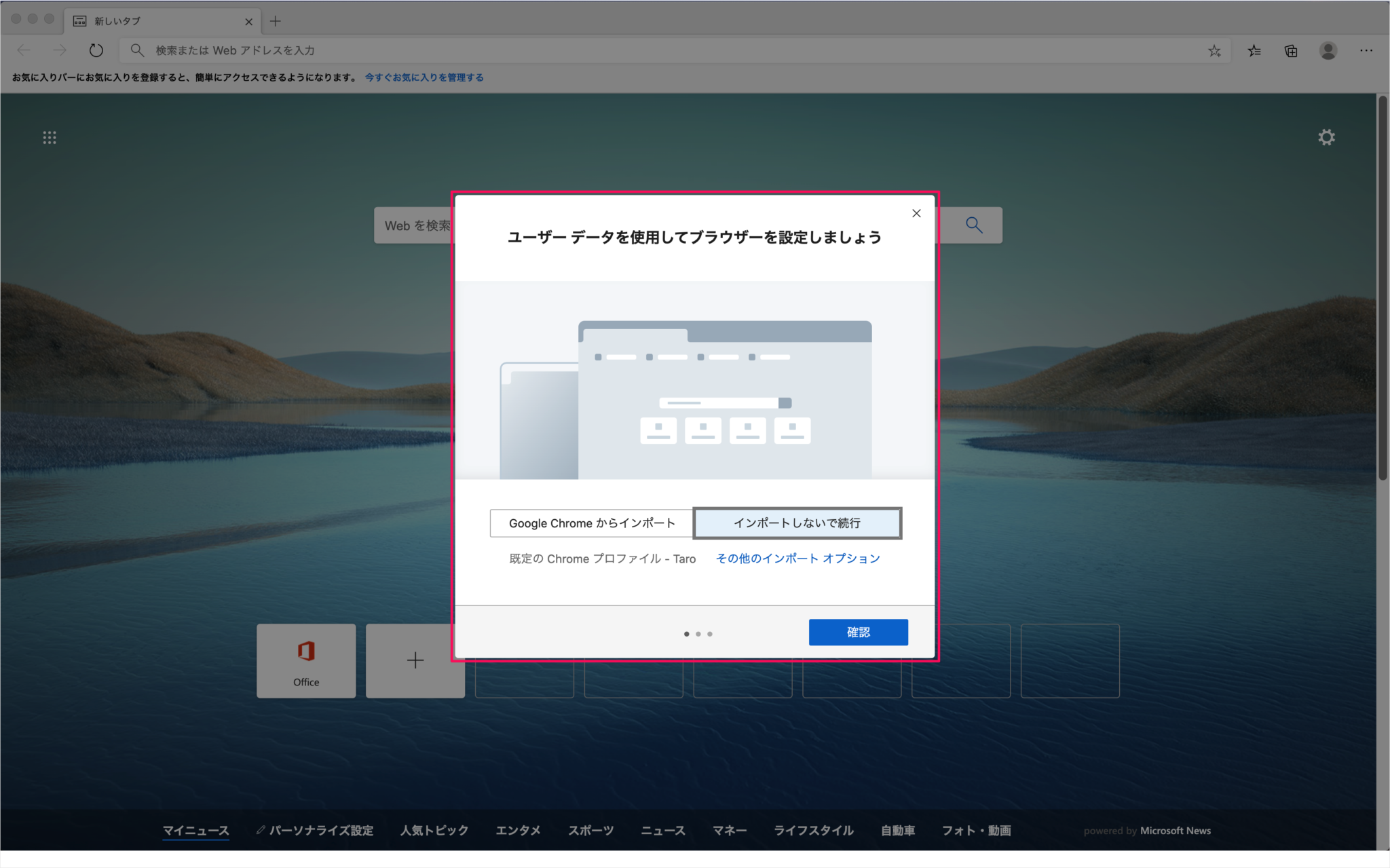This screenshot has width=1390, height=868.
Task: Click the address bar input field
Action: click(x=475, y=50)
